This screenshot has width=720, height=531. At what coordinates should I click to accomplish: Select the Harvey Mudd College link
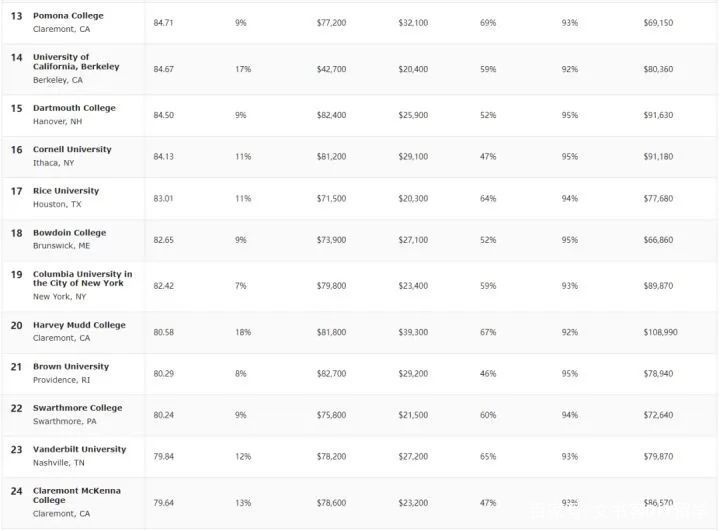(79, 325)
